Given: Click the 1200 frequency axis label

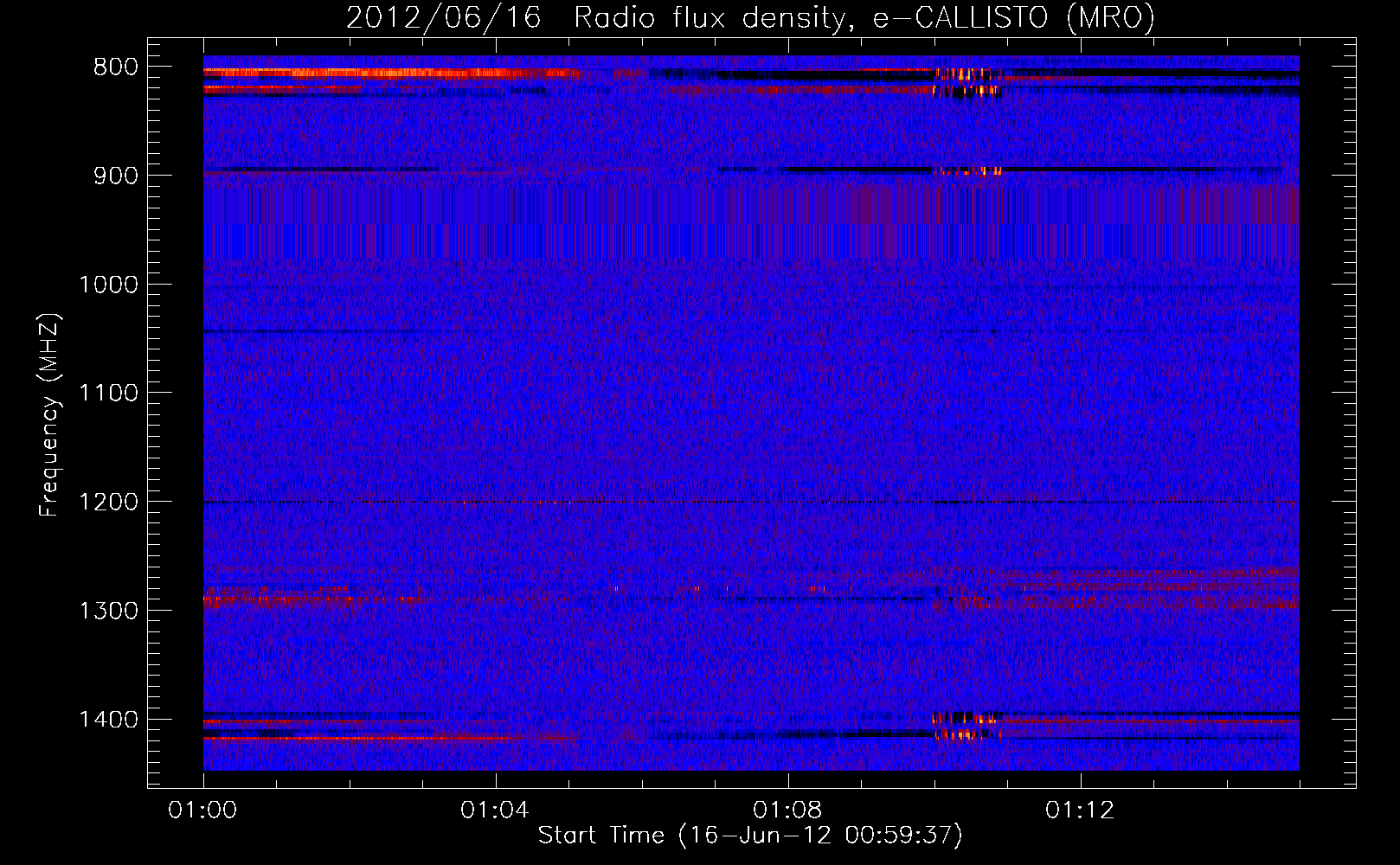Looking at the screenshot, I should coord(108,503).
